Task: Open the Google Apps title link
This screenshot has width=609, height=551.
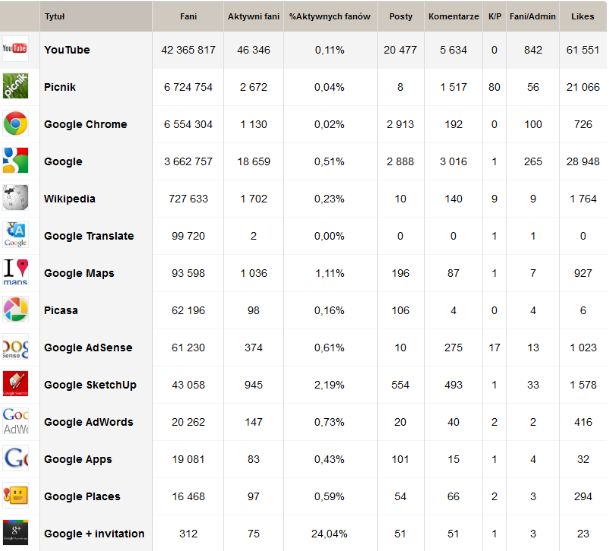Action: 78,459
